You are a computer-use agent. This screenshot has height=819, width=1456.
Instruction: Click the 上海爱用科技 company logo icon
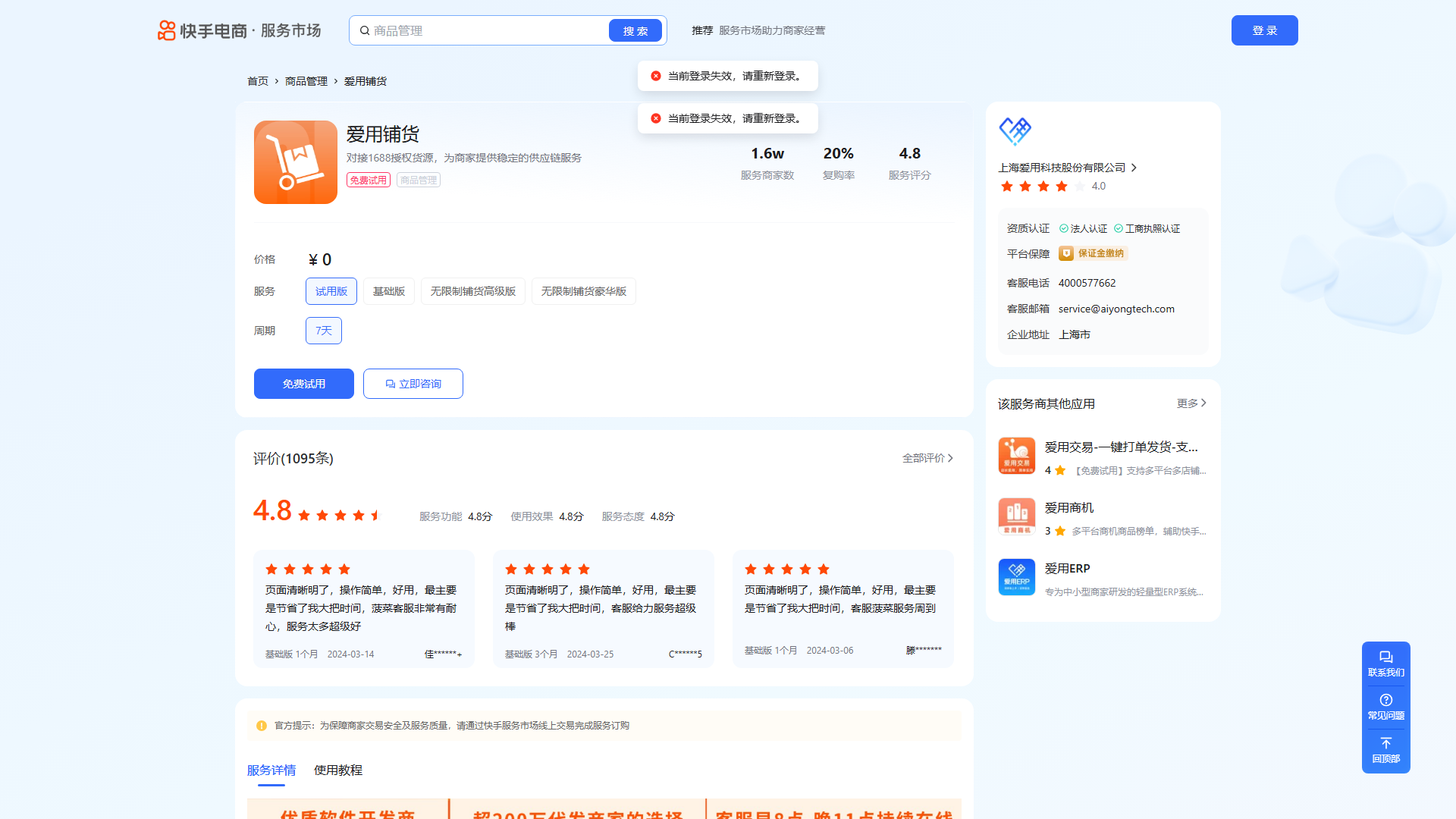pos(1015,131)
